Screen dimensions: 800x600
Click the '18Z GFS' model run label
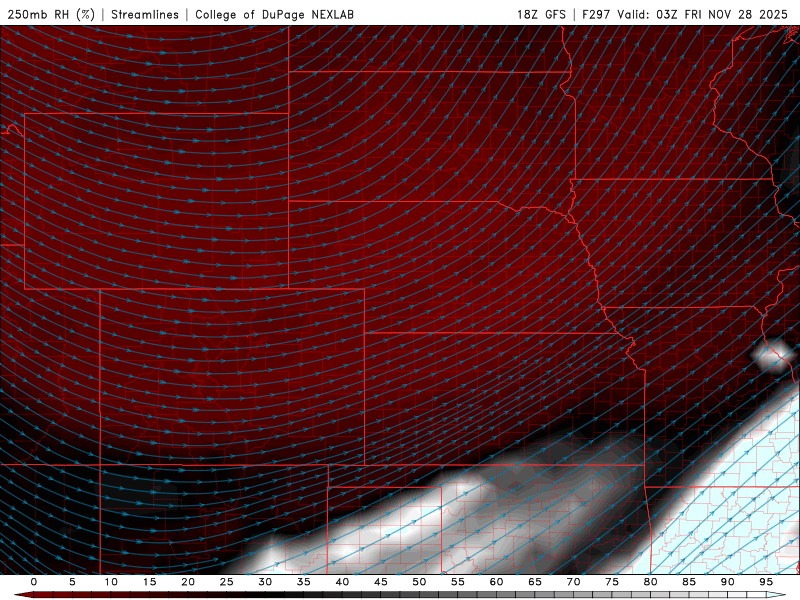click(x=541, y=14)
